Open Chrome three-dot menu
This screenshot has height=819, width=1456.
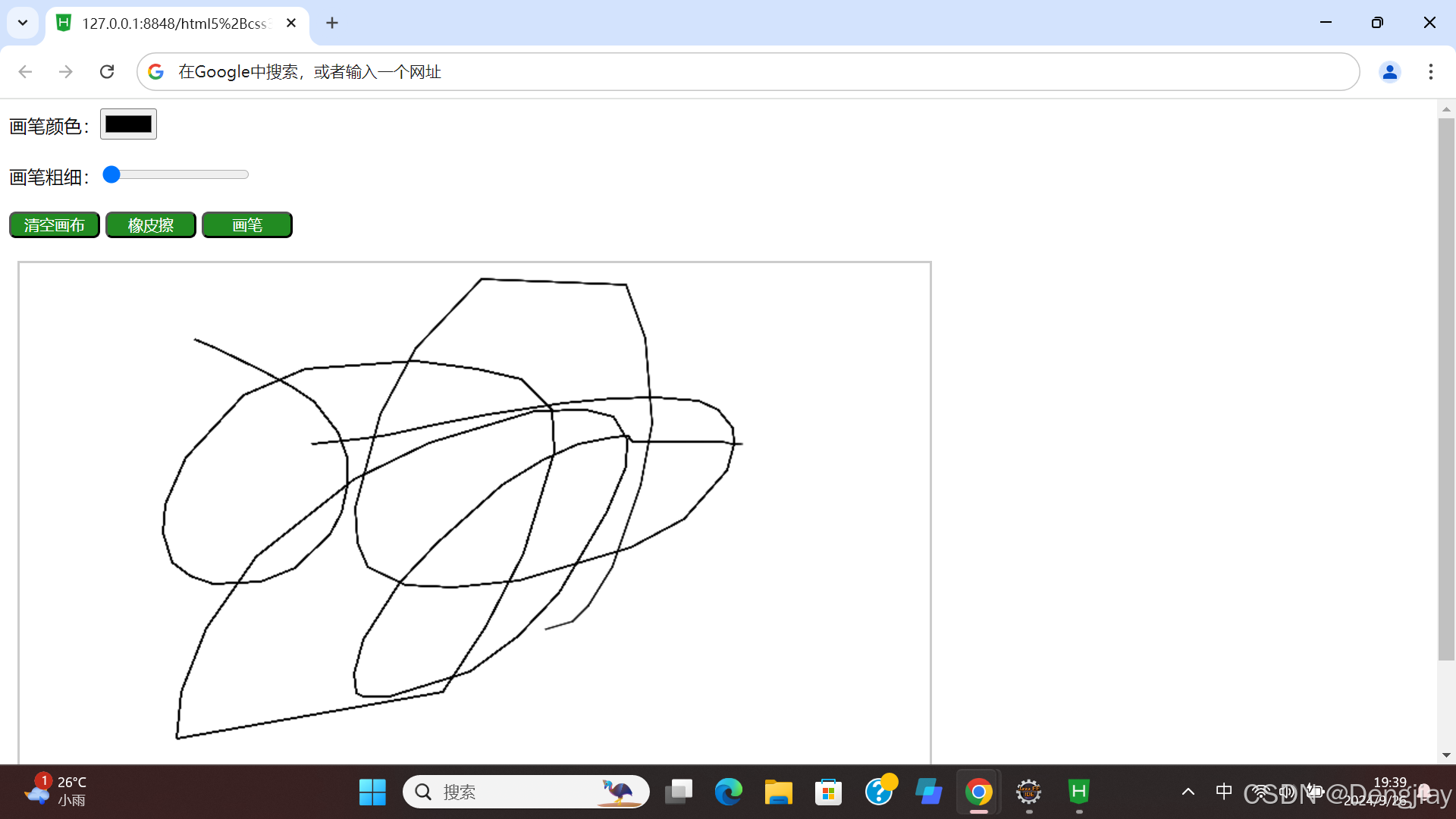pos(1430,71)
